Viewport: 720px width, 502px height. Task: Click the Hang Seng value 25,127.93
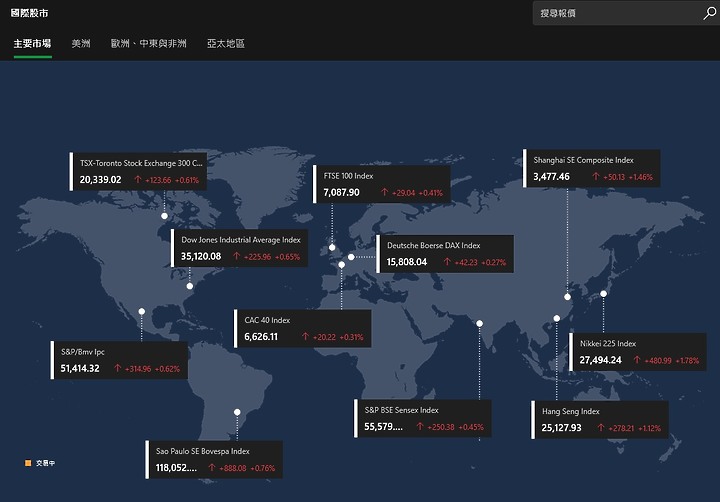click(x=561, y=428)
